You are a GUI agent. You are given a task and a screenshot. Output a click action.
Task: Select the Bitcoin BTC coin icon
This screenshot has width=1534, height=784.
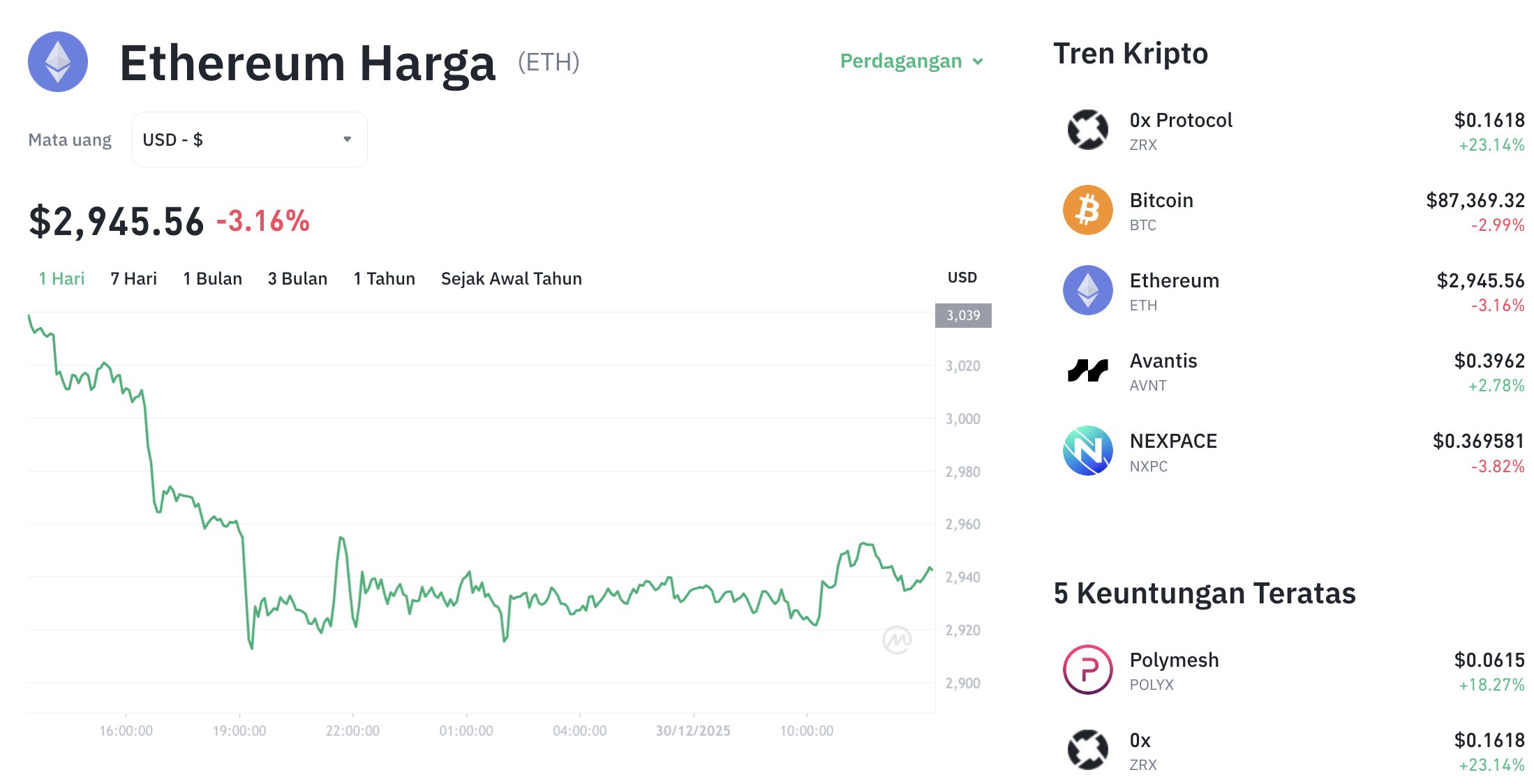pos(1087,210)
